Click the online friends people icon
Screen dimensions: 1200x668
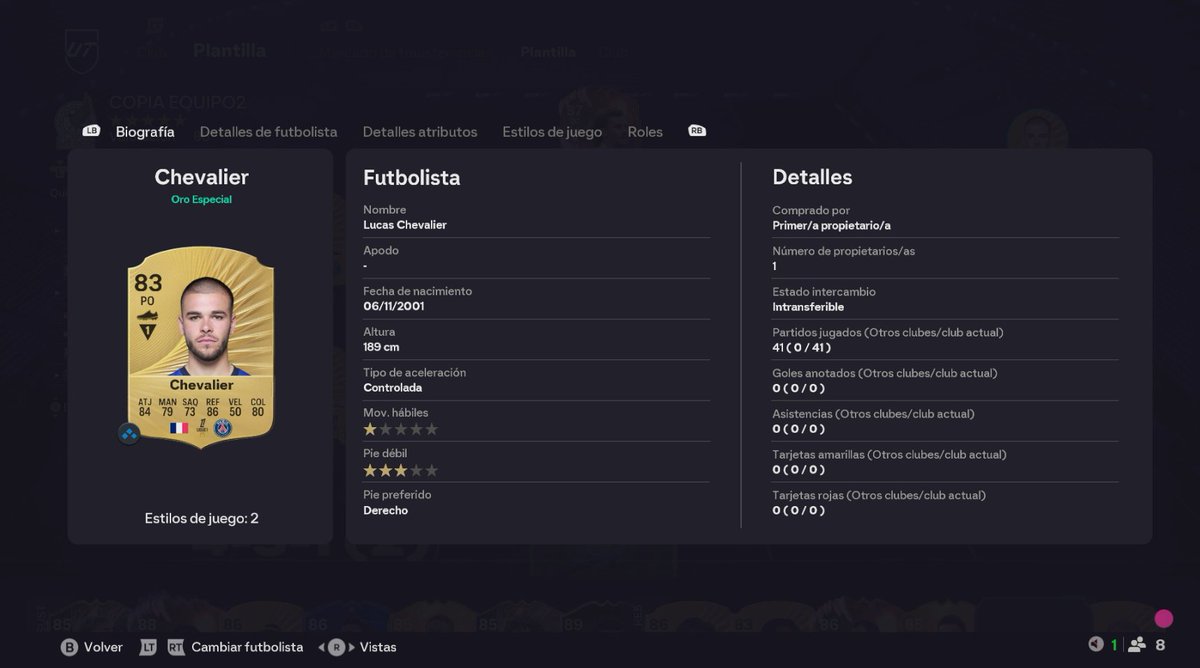1136,645
